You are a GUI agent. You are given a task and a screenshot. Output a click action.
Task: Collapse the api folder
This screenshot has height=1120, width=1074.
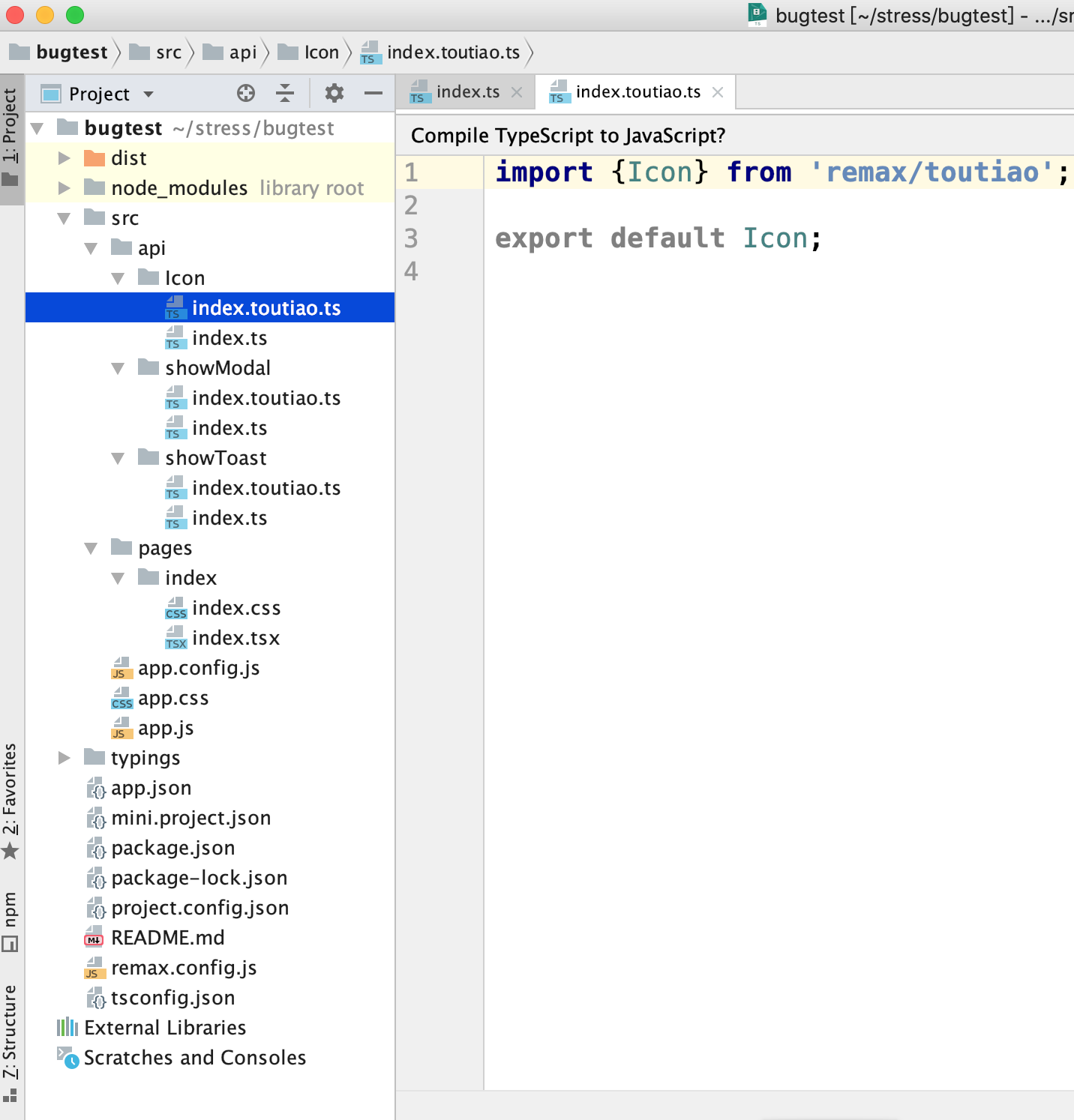pyautogui.click(x=91, y=248)
